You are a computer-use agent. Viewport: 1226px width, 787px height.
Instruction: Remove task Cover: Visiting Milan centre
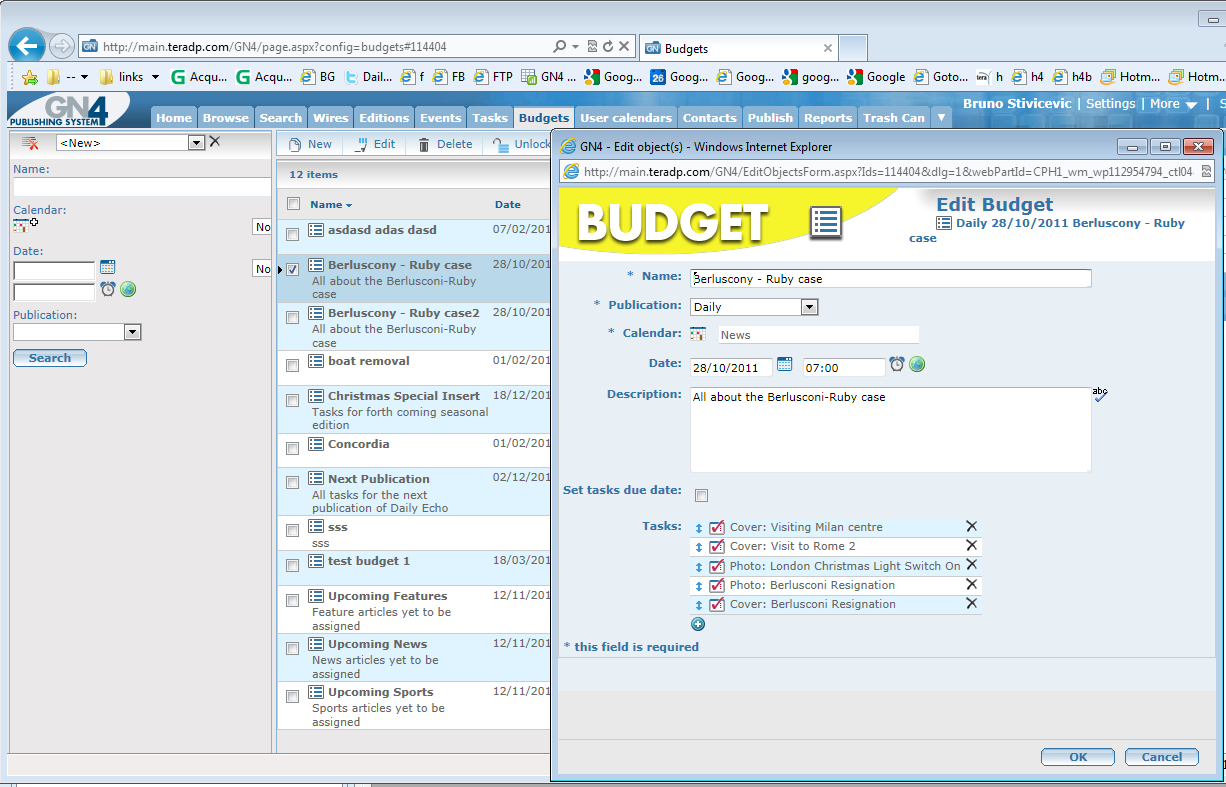point(971,527)
